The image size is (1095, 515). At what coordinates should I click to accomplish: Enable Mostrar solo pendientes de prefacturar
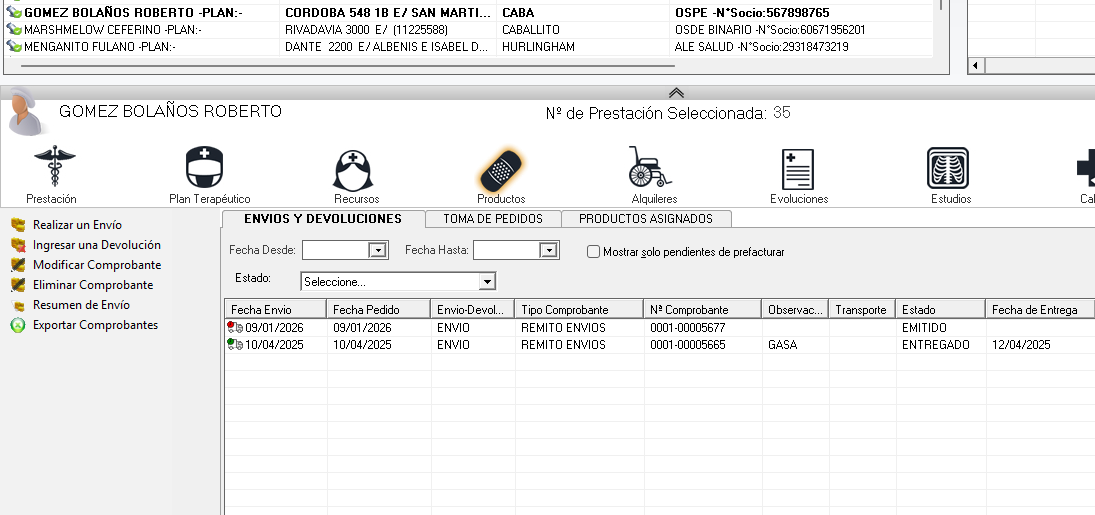coord(594,252)
